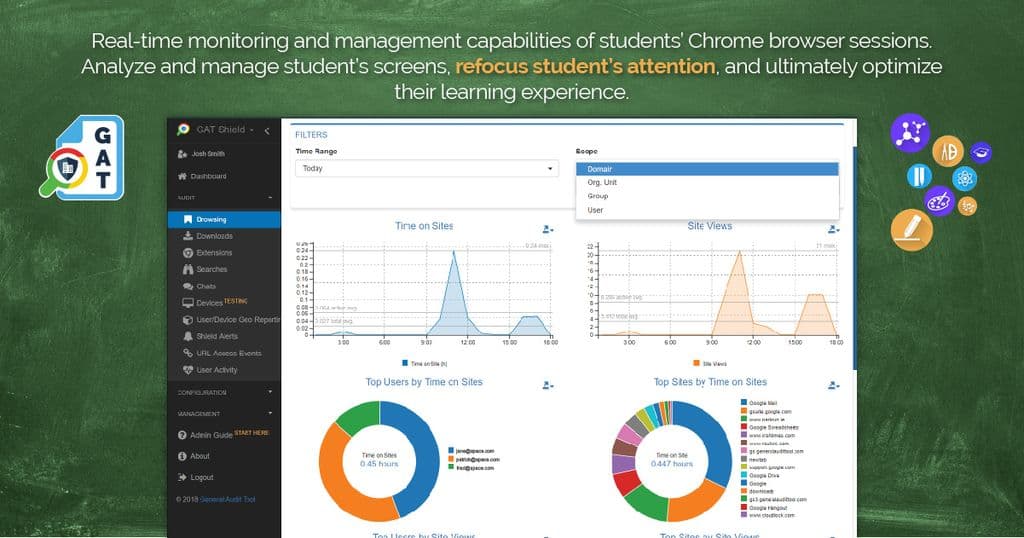Click the Browsing bookmark icon

click(188, 219)
